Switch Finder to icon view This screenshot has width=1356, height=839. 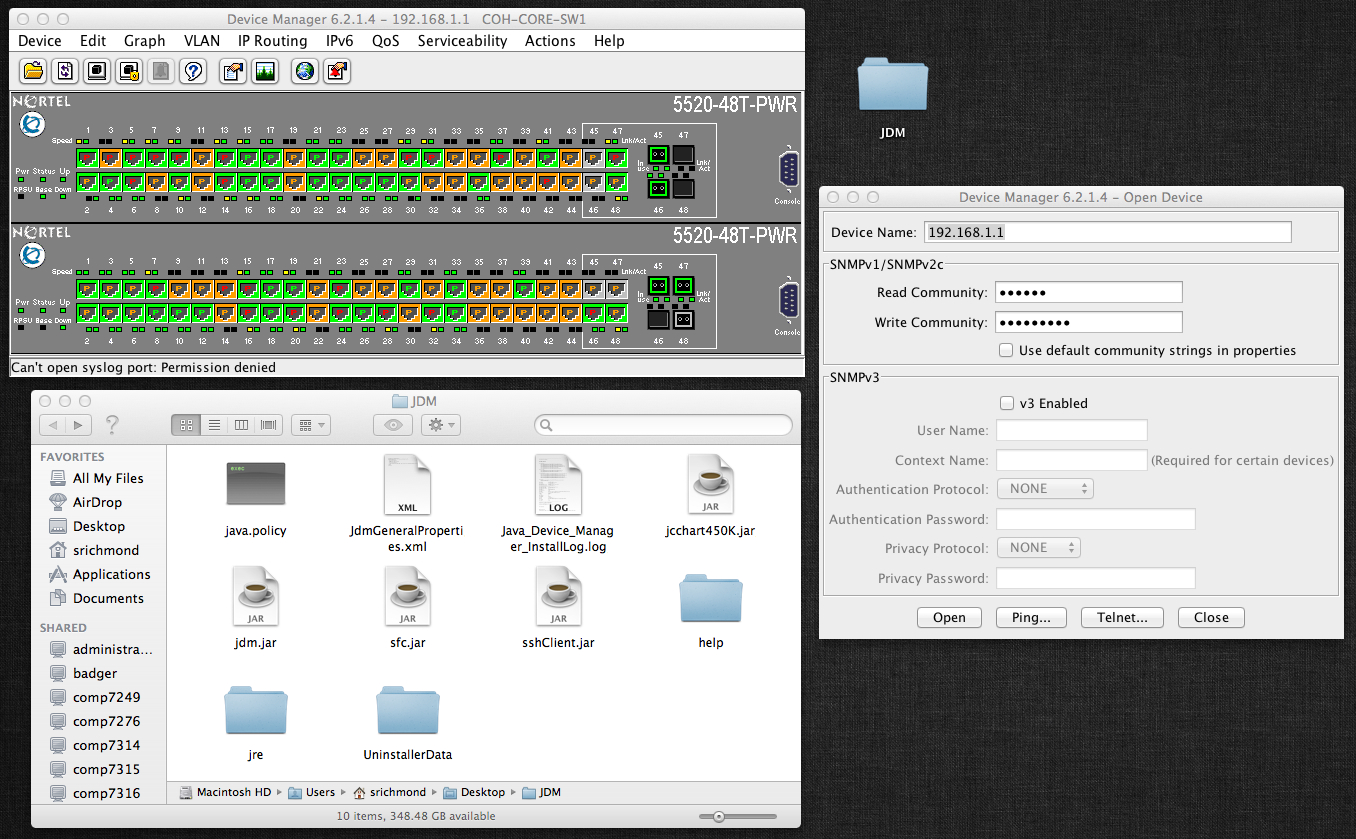(x=186, y=425)
